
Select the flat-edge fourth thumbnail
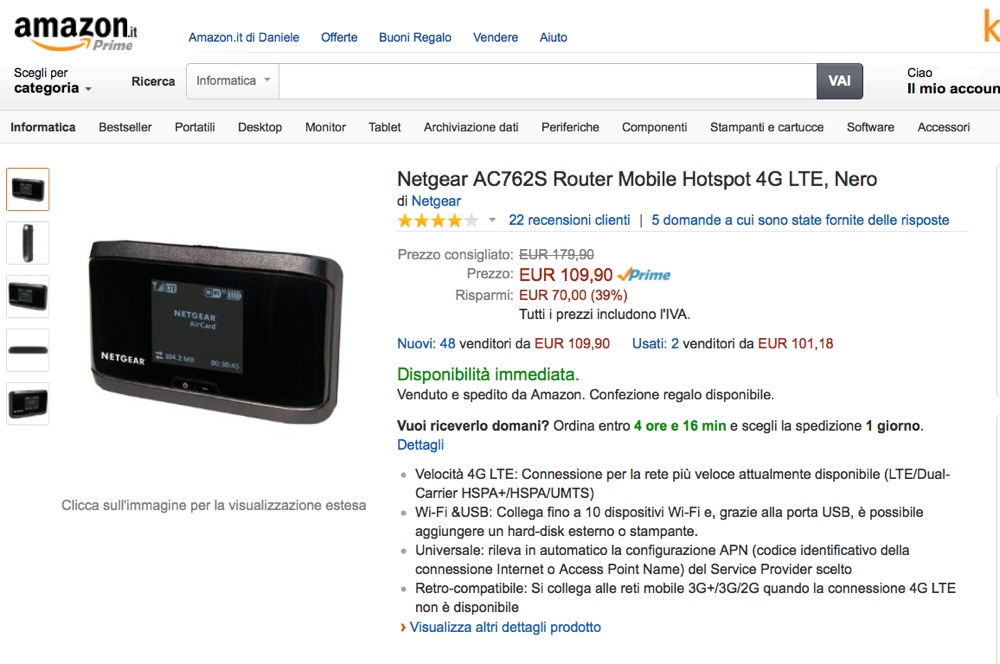pos(27,350)
